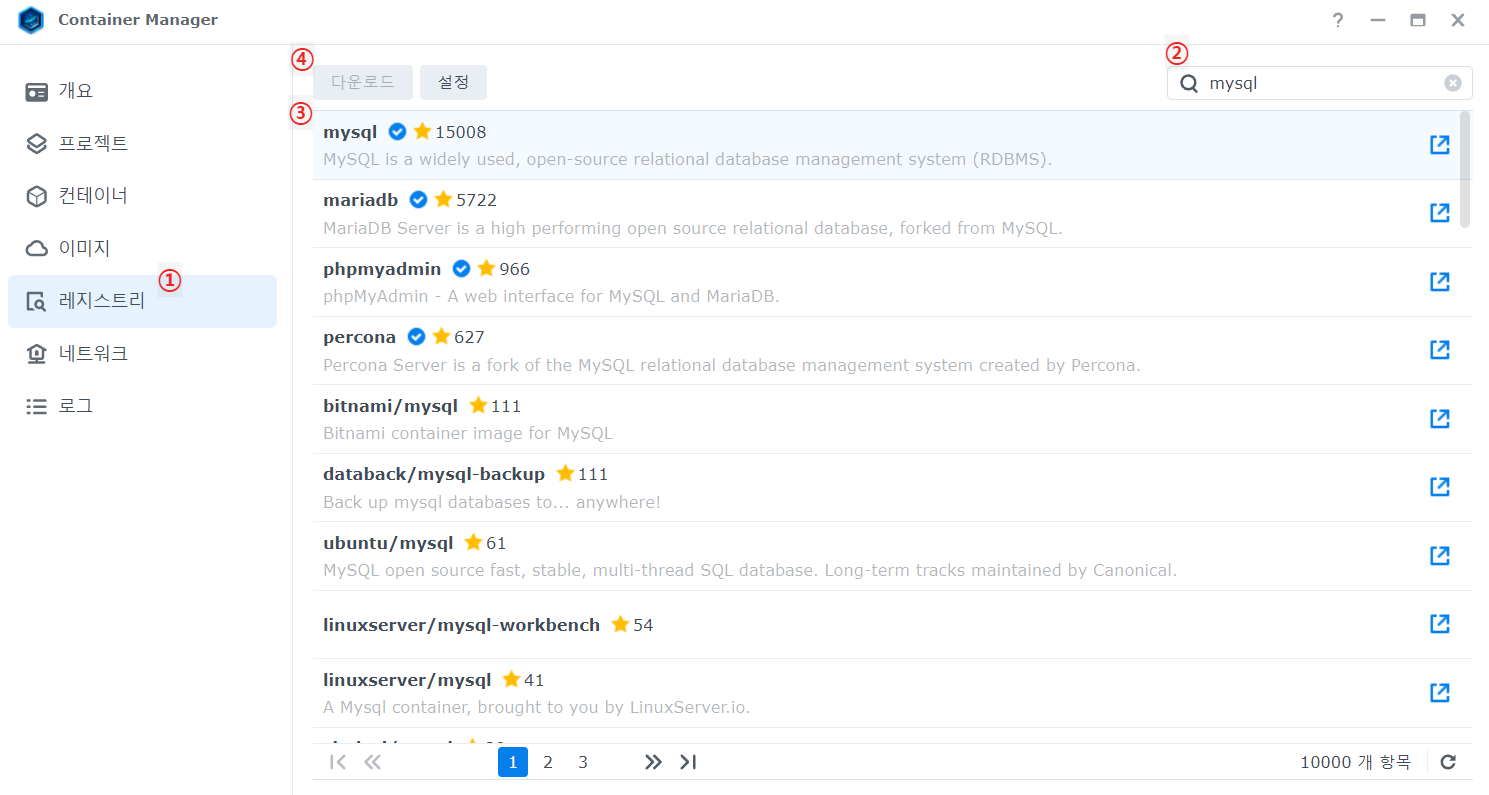Open external link for mysql image
This screenshot has width=1489, height=795.
point(1440,145)
